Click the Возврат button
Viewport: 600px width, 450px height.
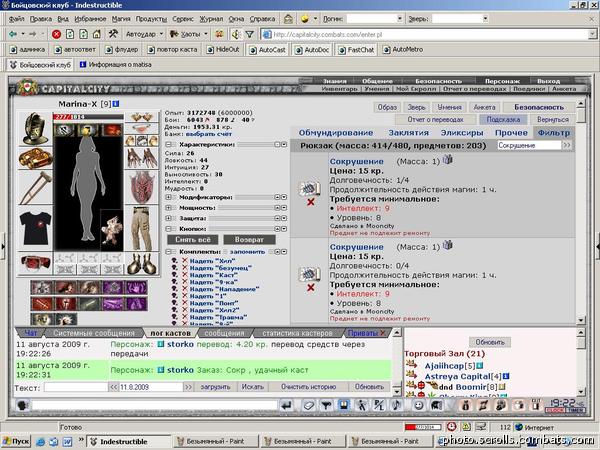point(249,240)
